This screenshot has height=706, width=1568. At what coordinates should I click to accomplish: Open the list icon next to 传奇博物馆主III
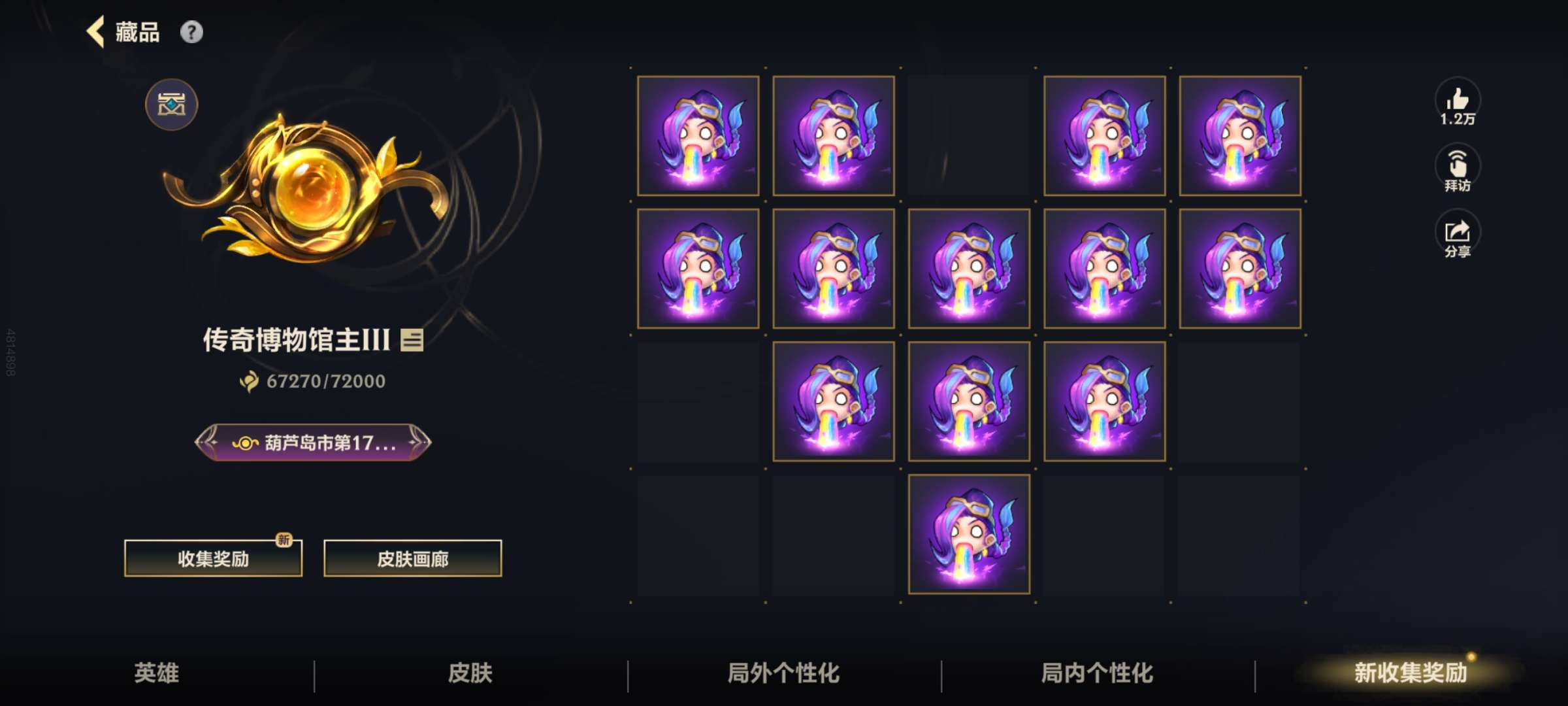point(412,340)
